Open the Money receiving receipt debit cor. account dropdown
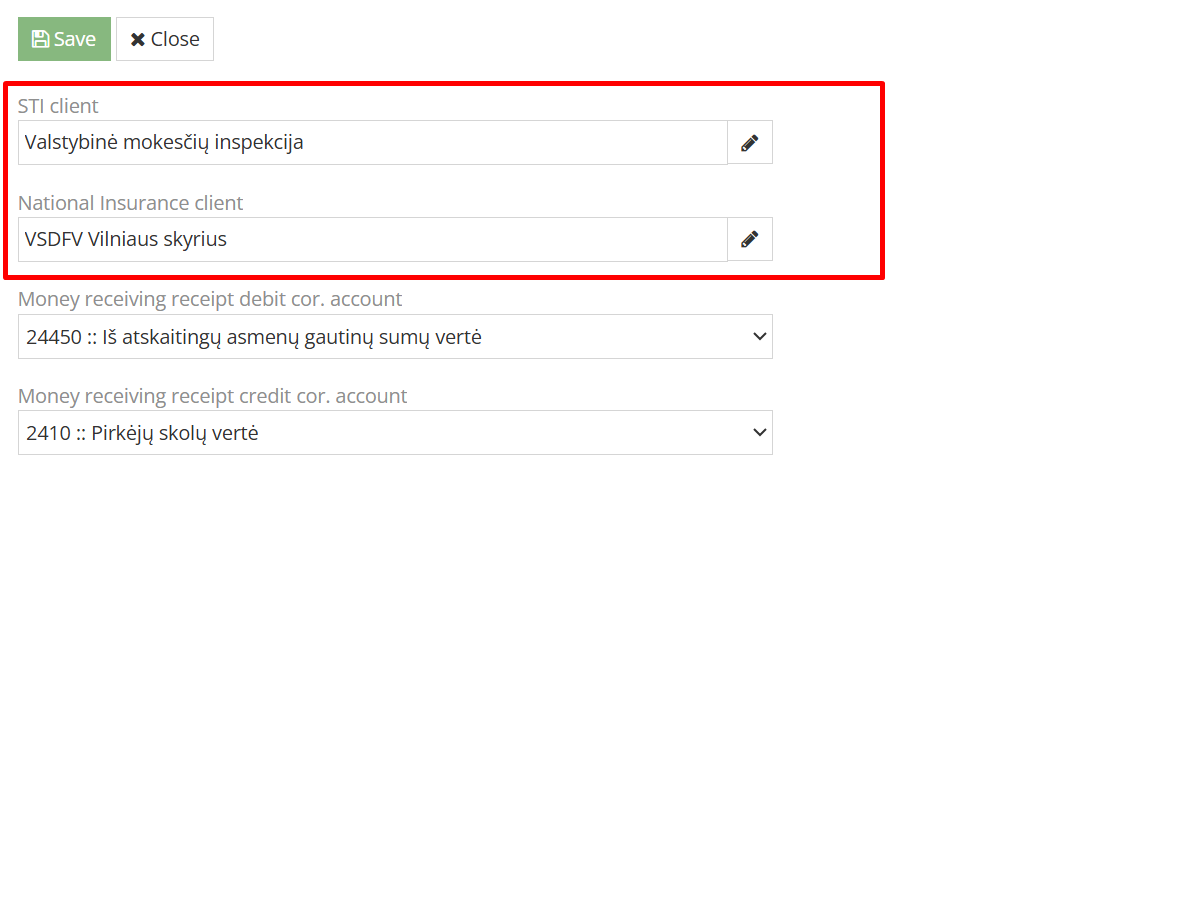Image resolution: width=1200 pixels, height=900 pixels. coord(395,336)
